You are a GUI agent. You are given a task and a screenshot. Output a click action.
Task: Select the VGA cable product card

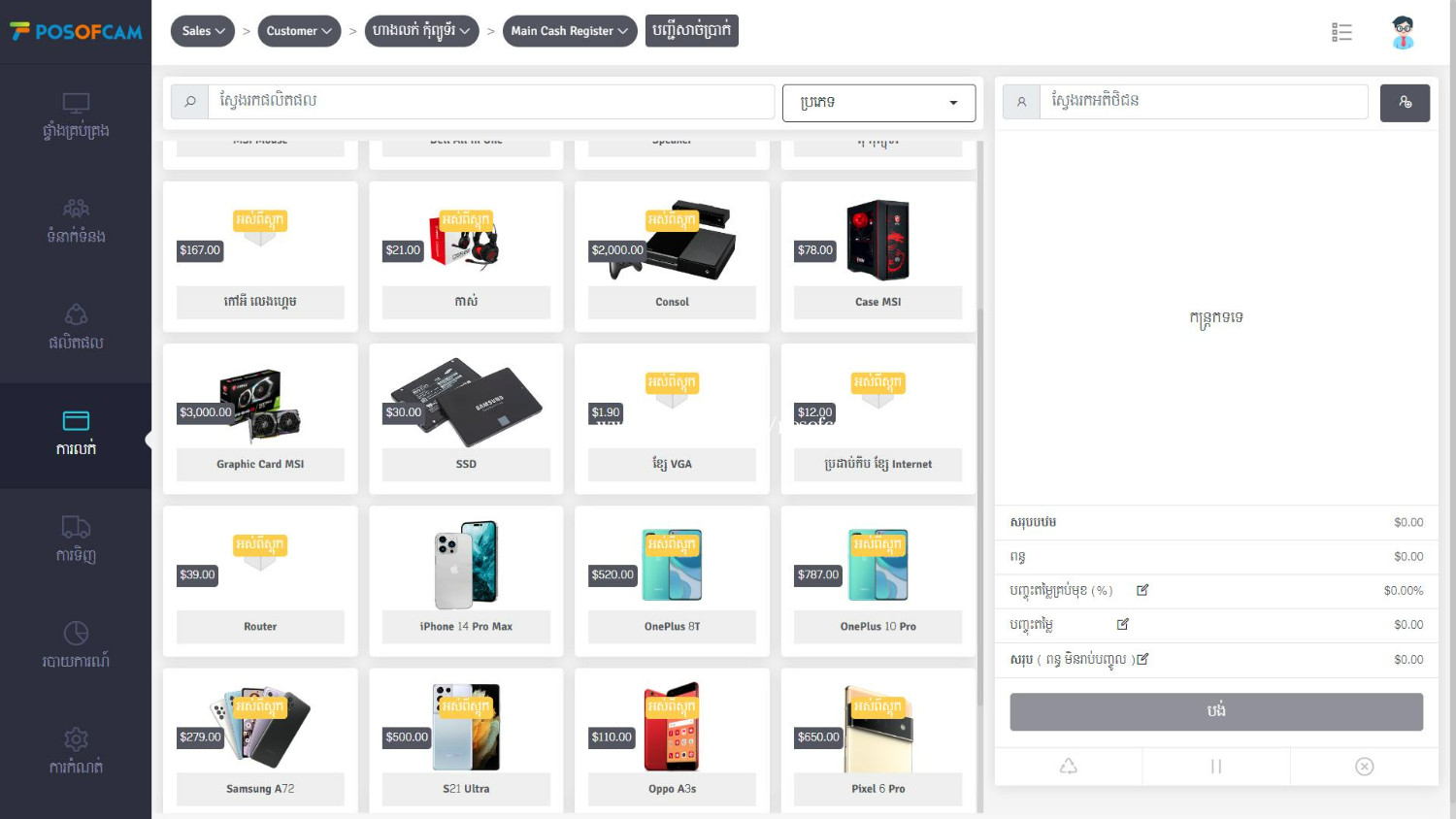click(672, 419)
